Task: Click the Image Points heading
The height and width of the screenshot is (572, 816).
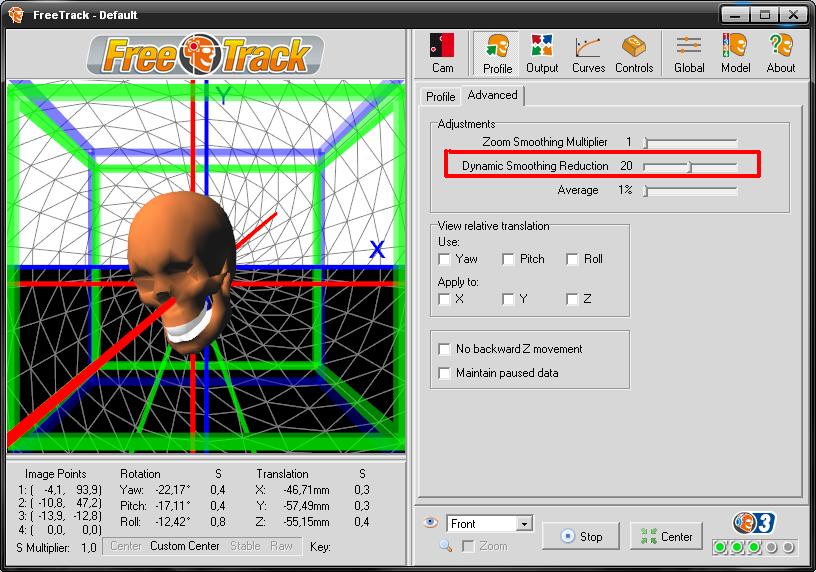Action: coord(55,474)
